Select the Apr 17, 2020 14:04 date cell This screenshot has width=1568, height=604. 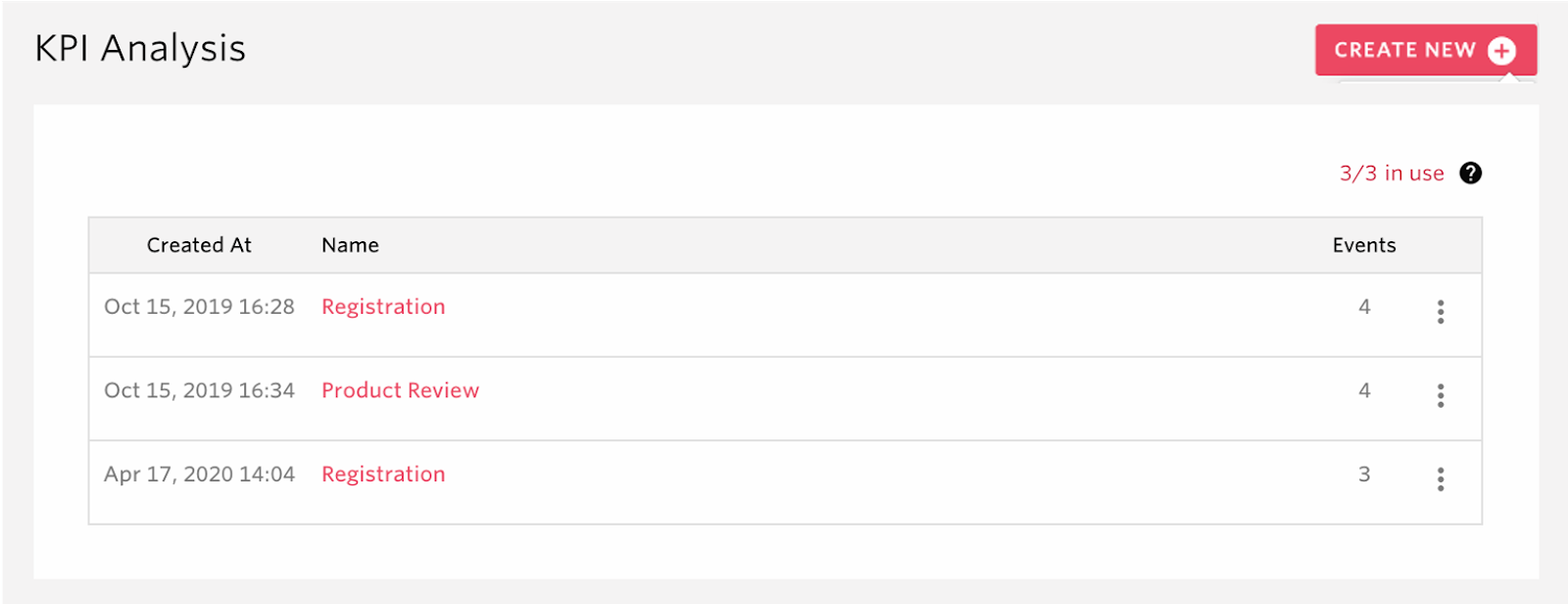point(199,475)
